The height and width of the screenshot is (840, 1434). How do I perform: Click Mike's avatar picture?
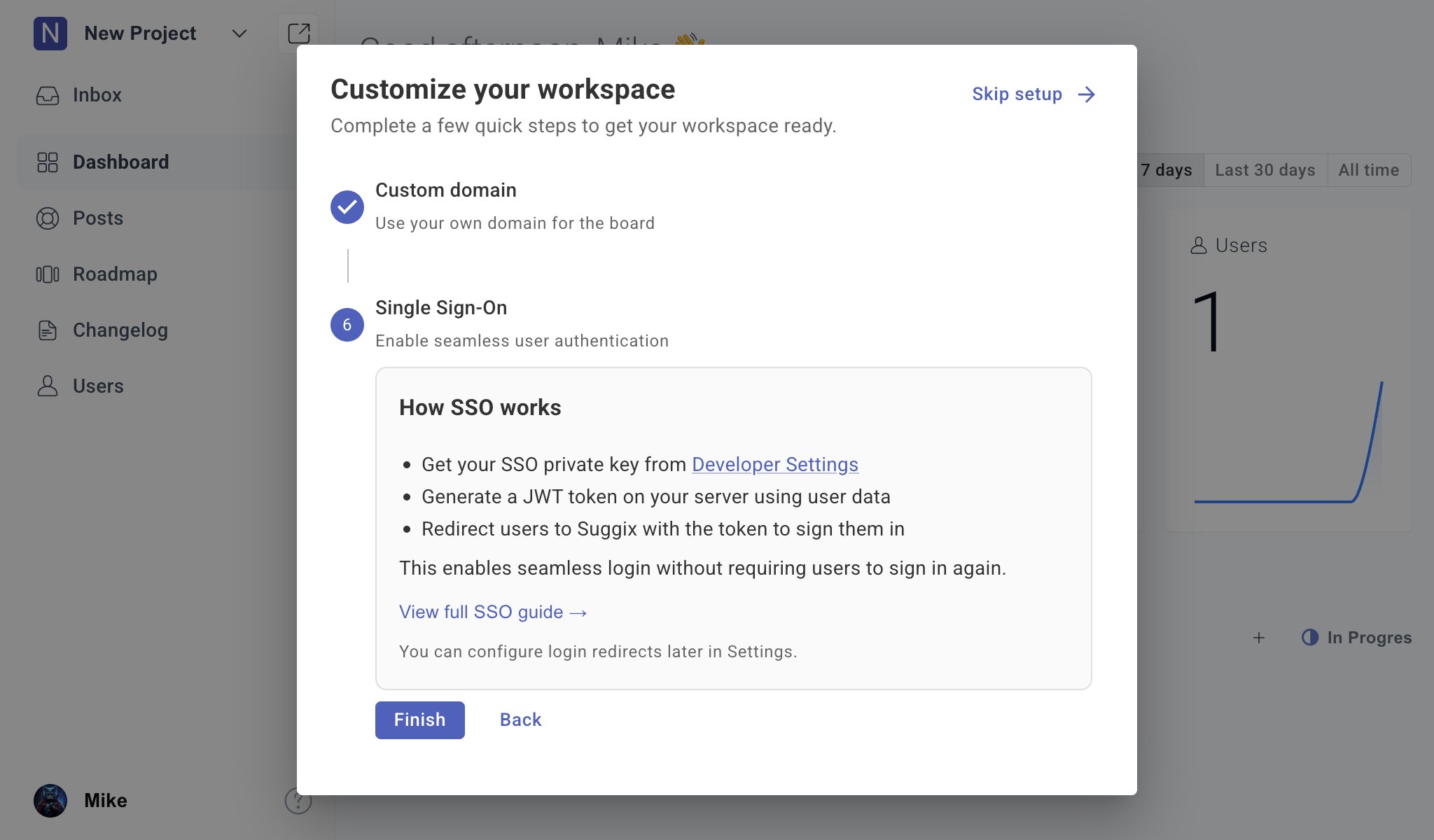[x=50, y=801]
